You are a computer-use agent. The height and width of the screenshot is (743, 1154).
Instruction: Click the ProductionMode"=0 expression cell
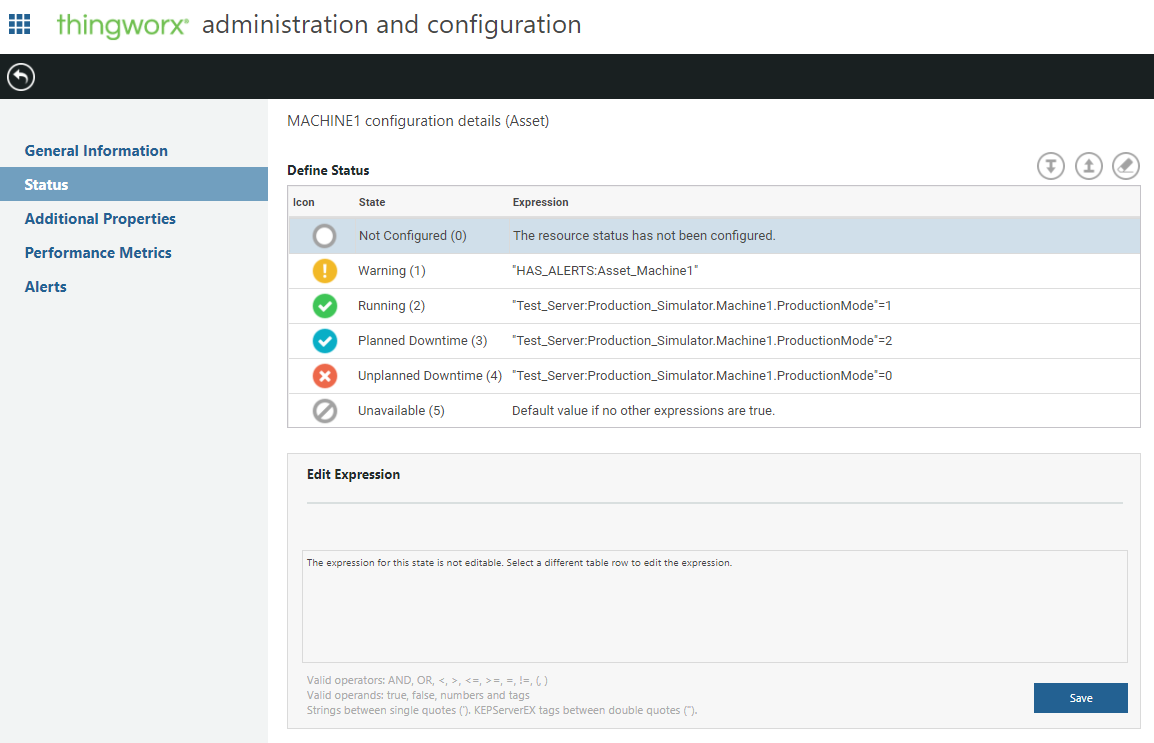(702, 376)
